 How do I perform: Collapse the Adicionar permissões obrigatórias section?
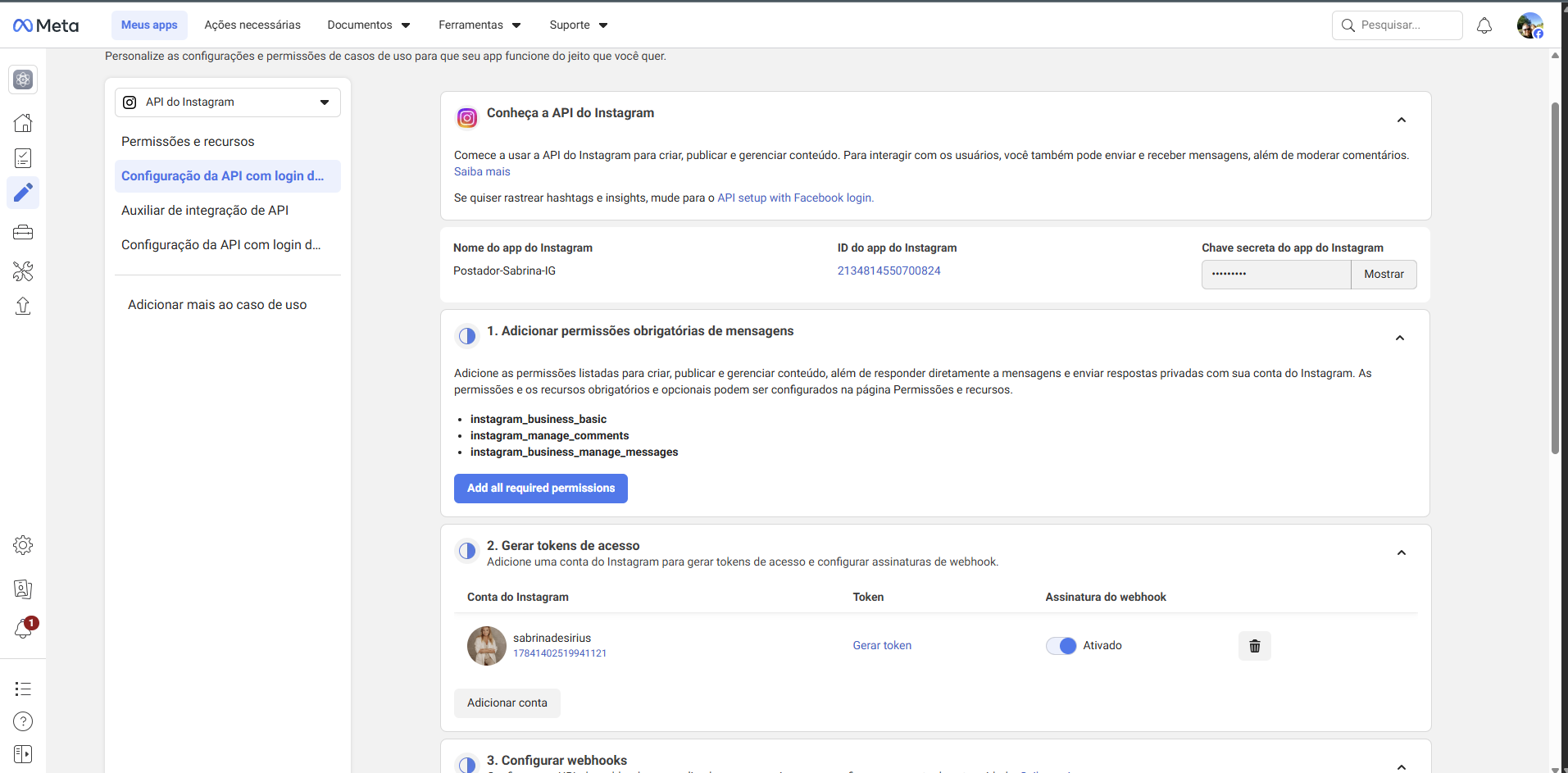1400,339
